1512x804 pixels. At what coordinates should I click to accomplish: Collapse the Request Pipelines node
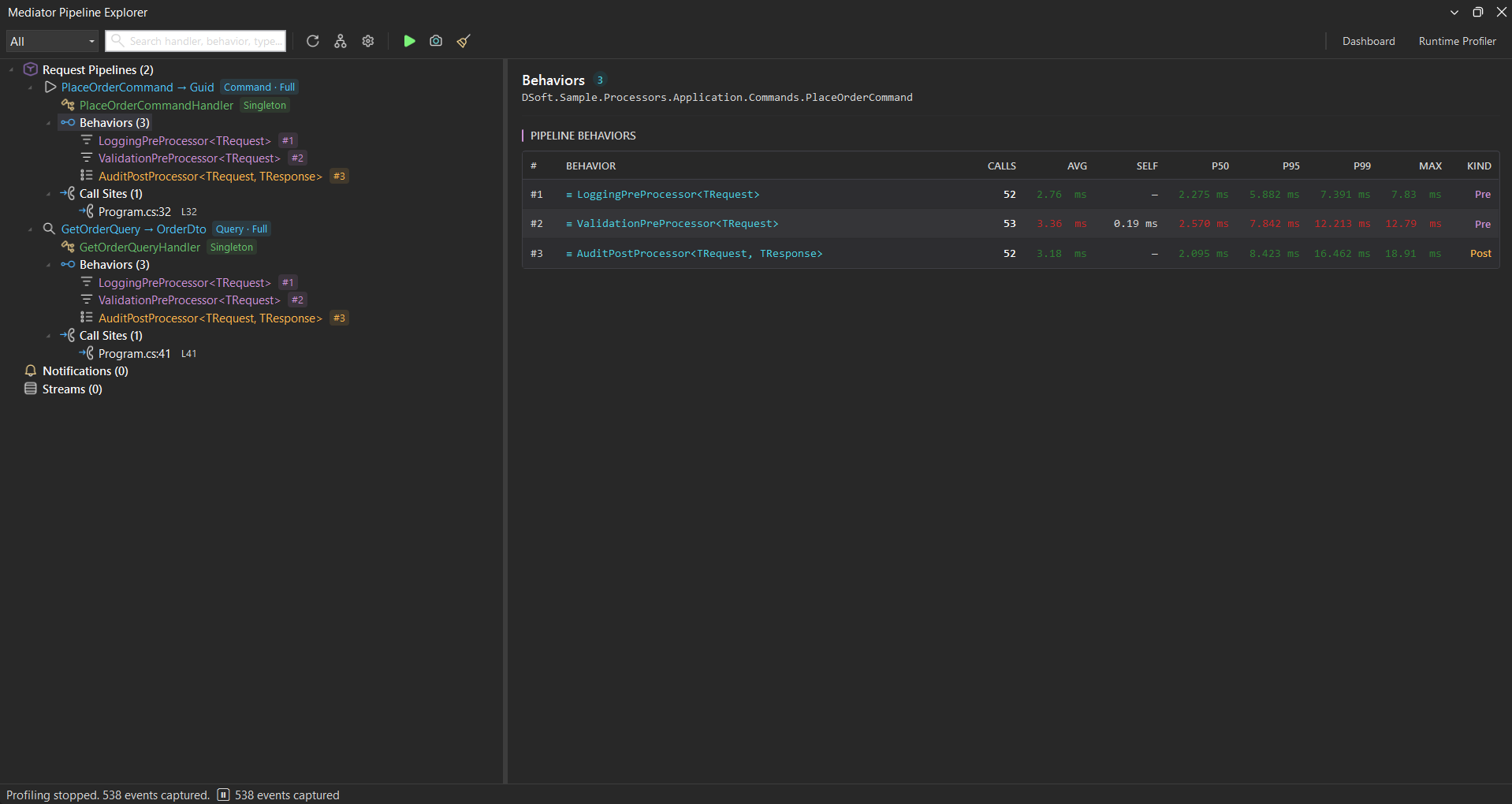pos(12,69)
